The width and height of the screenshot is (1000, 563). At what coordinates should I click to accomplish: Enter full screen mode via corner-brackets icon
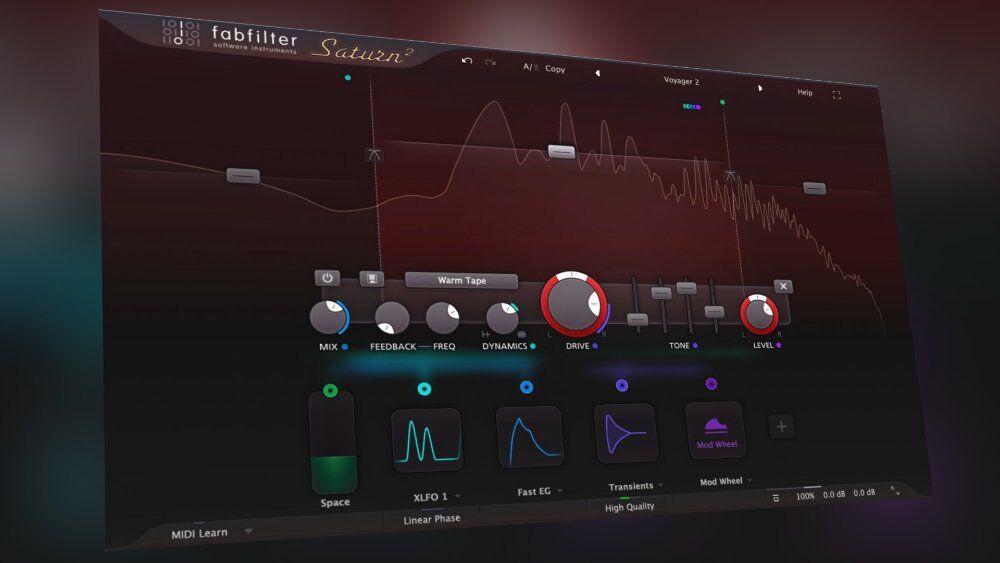coord(837,95)
